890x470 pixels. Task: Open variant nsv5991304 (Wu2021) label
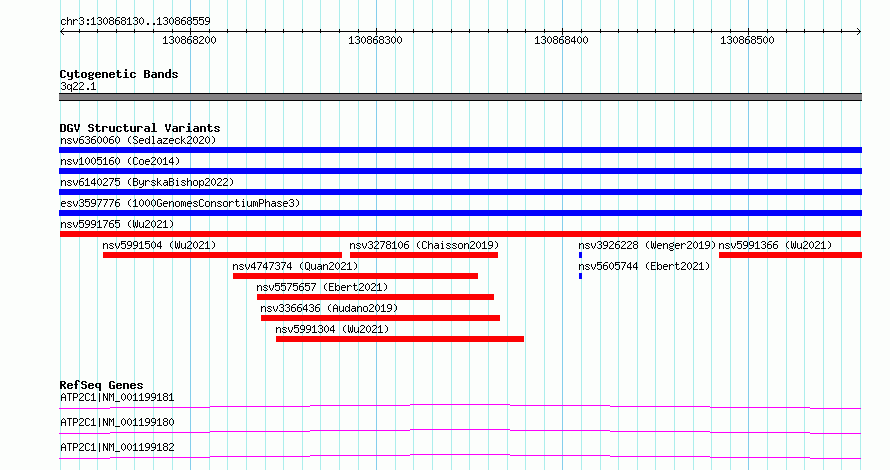click(332, 329)
